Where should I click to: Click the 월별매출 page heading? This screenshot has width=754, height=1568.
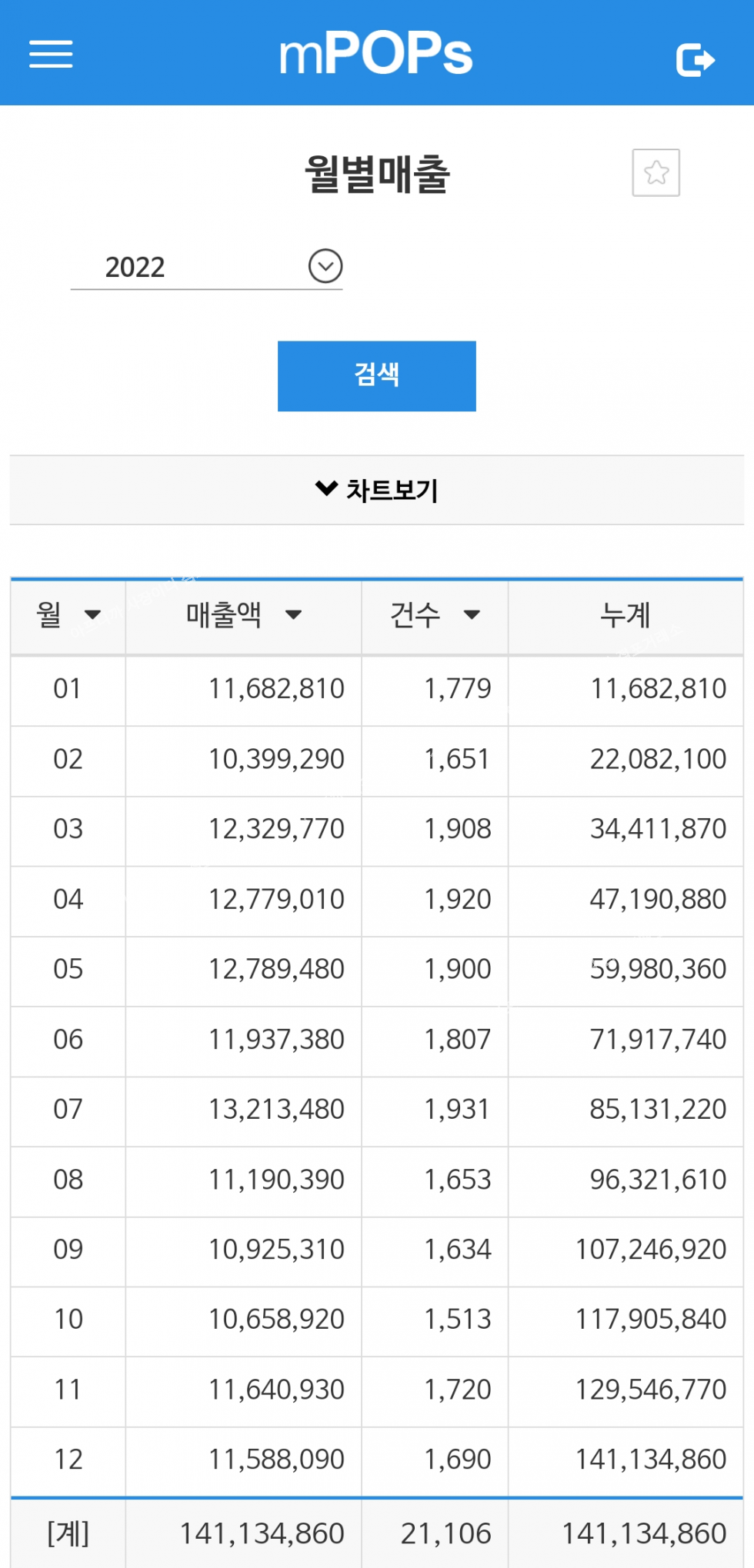coord(377,174)
